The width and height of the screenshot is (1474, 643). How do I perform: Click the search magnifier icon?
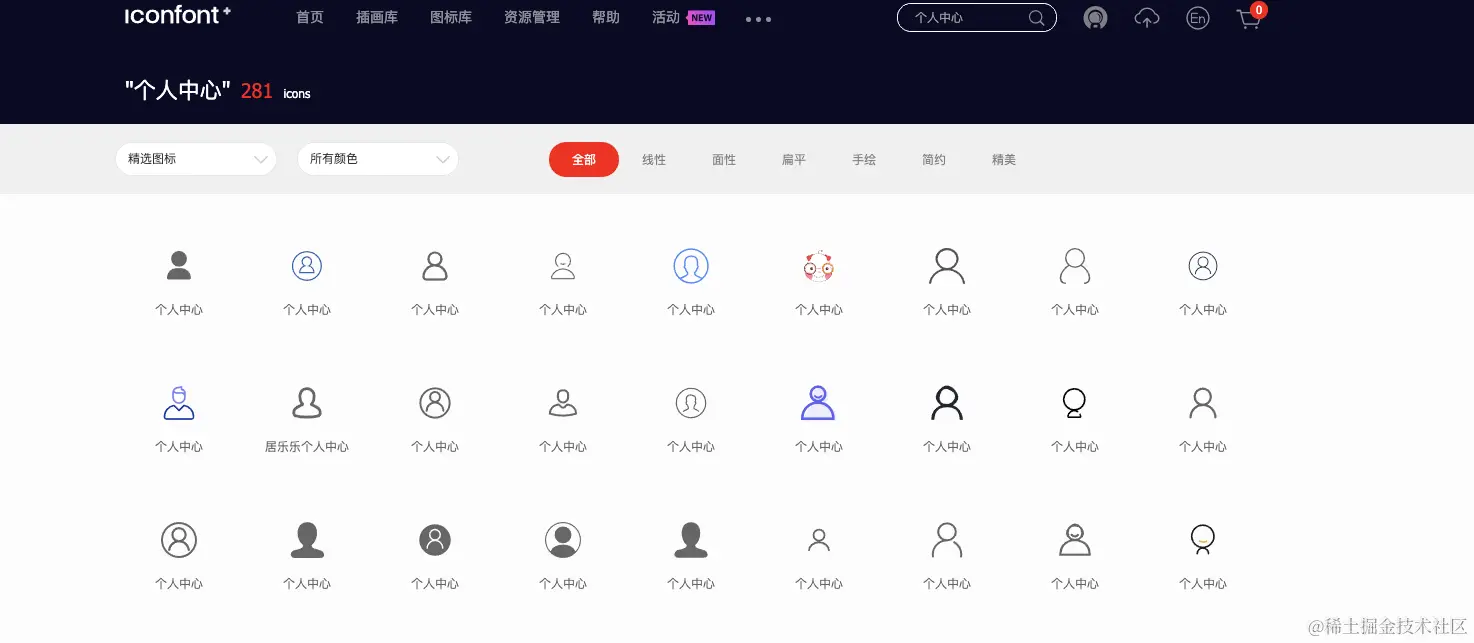1036,17
